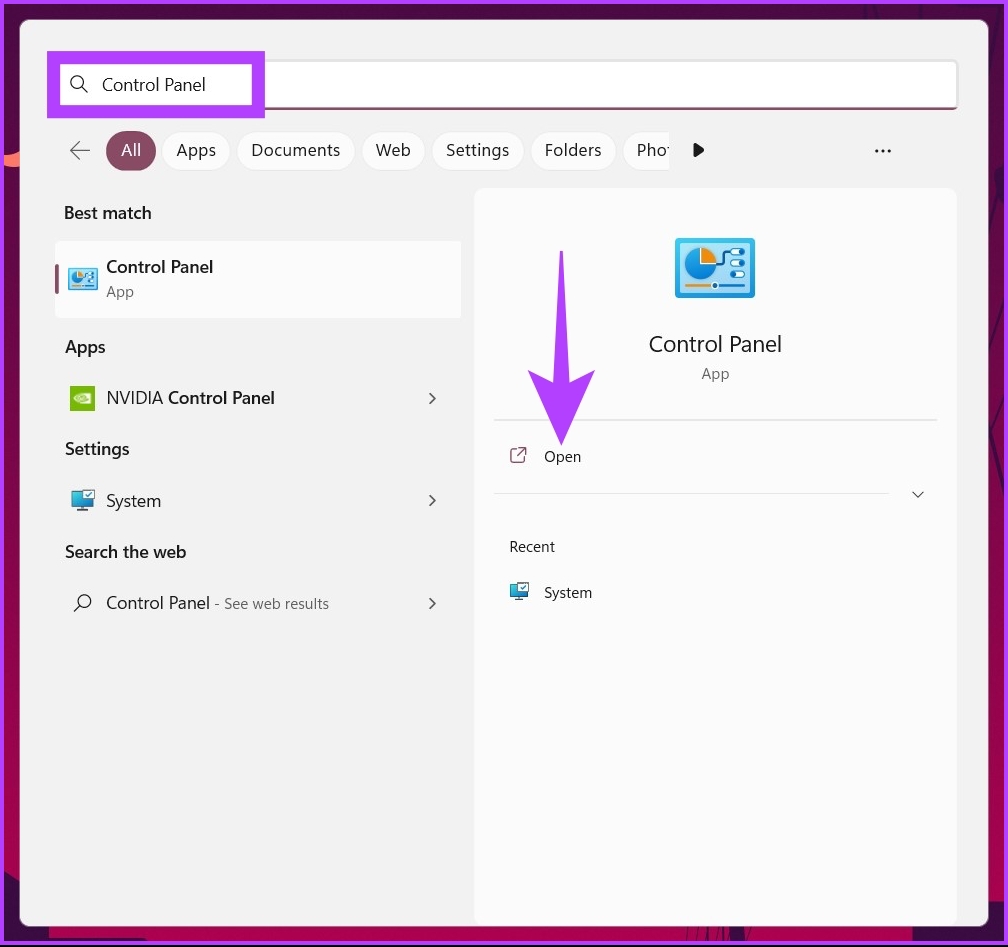This screenshot has height=947, width=1008.
Task: Expand additional Control Panel actions with chevron
Action: 917,494
